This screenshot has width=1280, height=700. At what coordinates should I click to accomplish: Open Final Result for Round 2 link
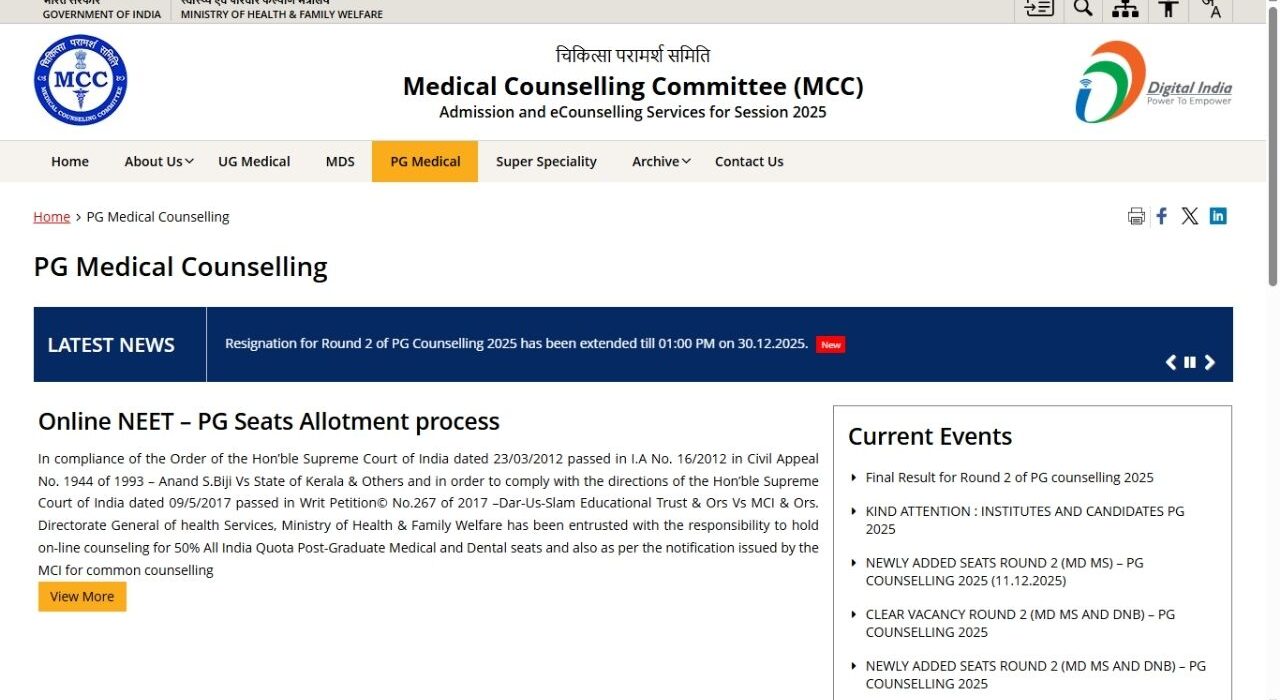tap(1008, 477)
